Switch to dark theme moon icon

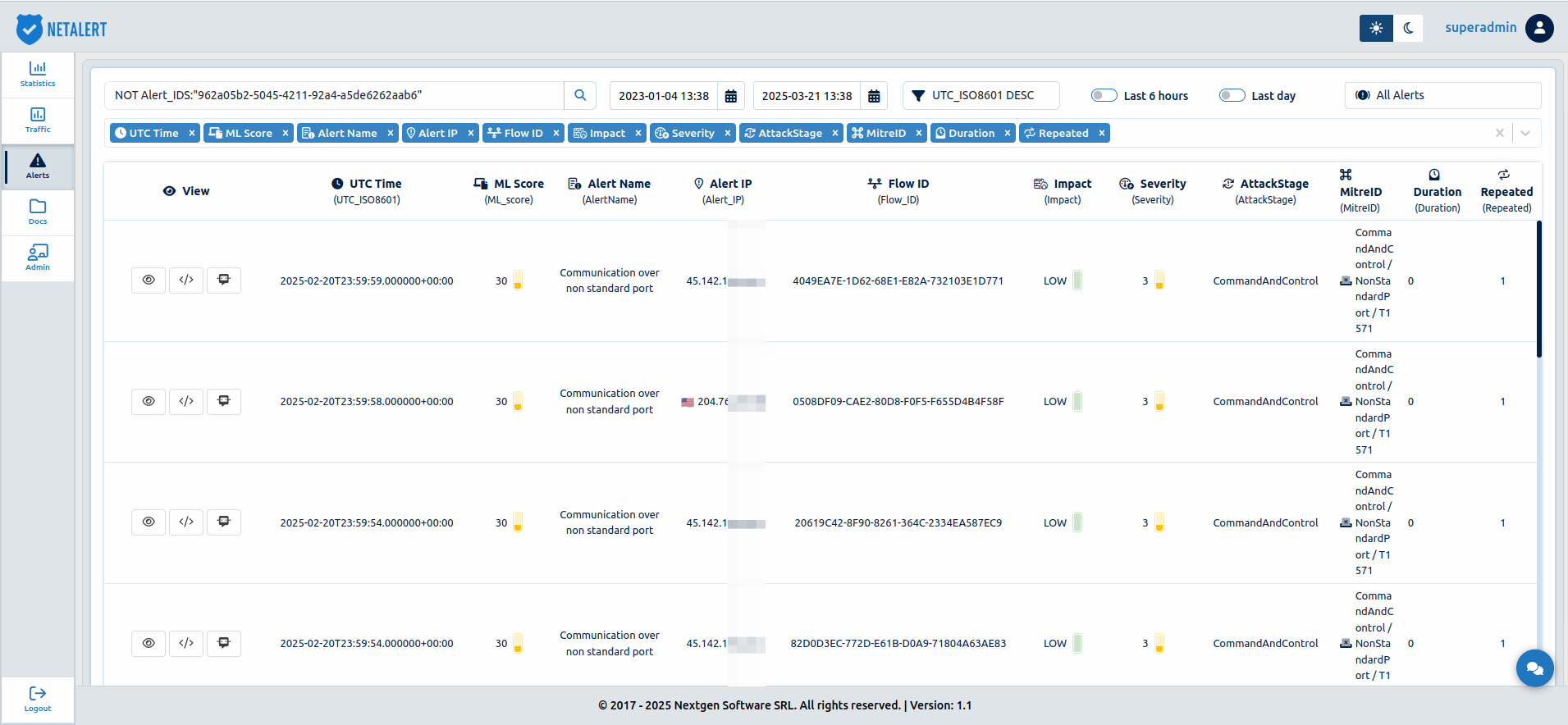pos(1408,28)
